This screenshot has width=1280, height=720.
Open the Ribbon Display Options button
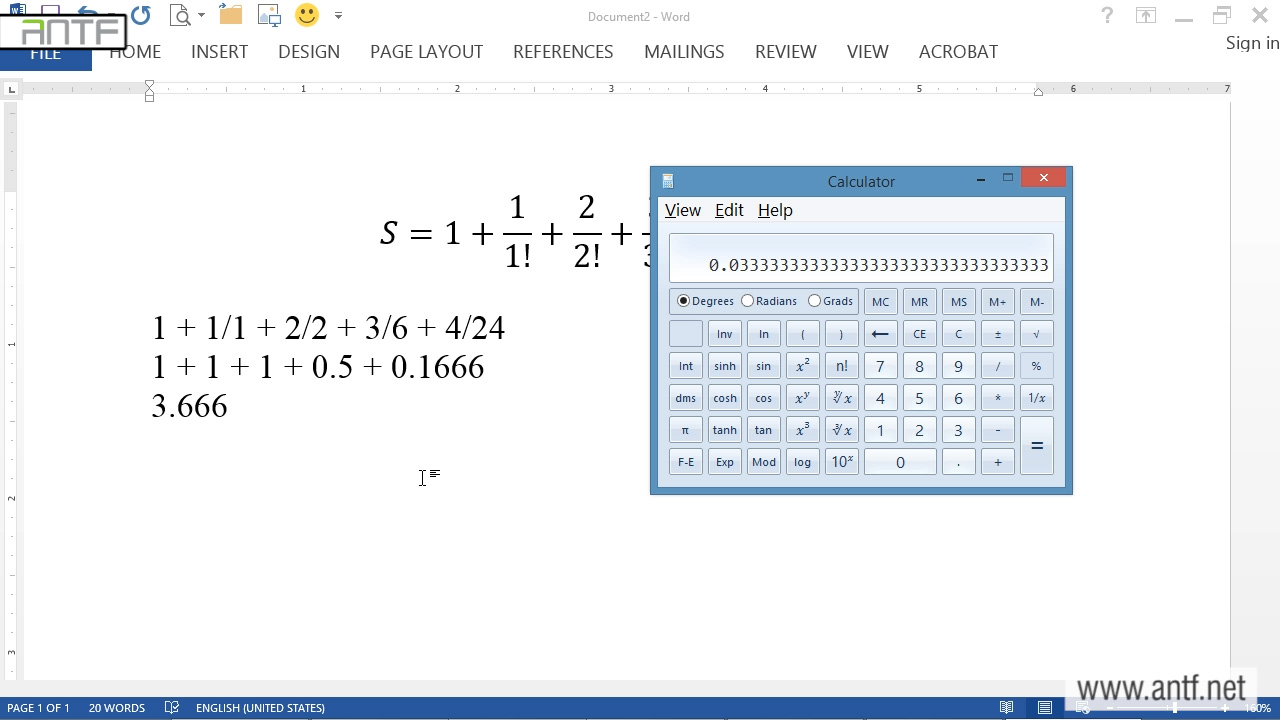pos(1146,16)
